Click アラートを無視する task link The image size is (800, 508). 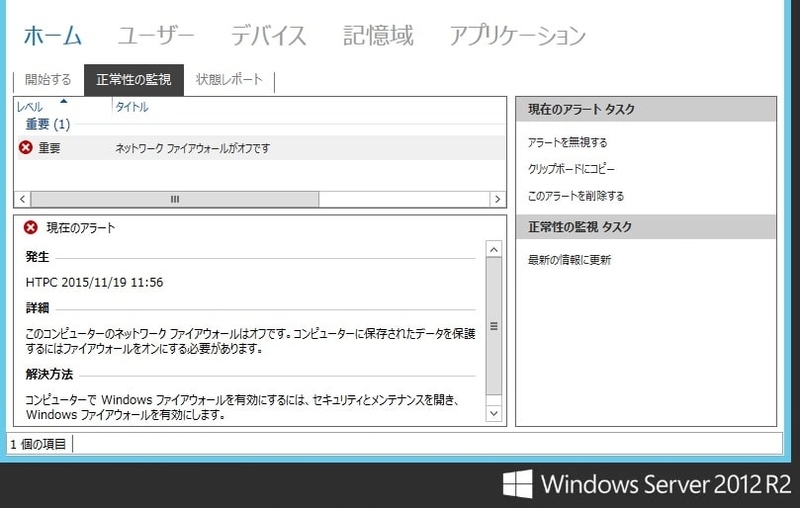(567, 143)
